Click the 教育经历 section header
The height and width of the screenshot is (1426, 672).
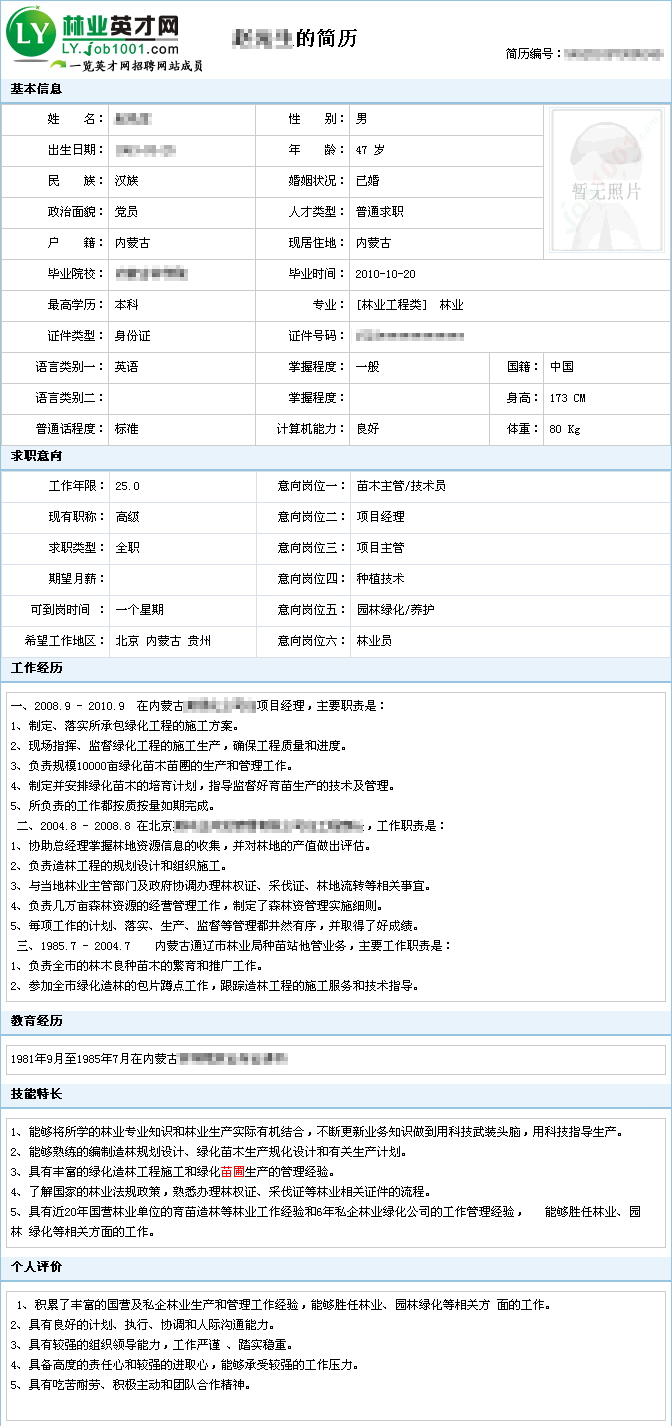click(36, 1021)
